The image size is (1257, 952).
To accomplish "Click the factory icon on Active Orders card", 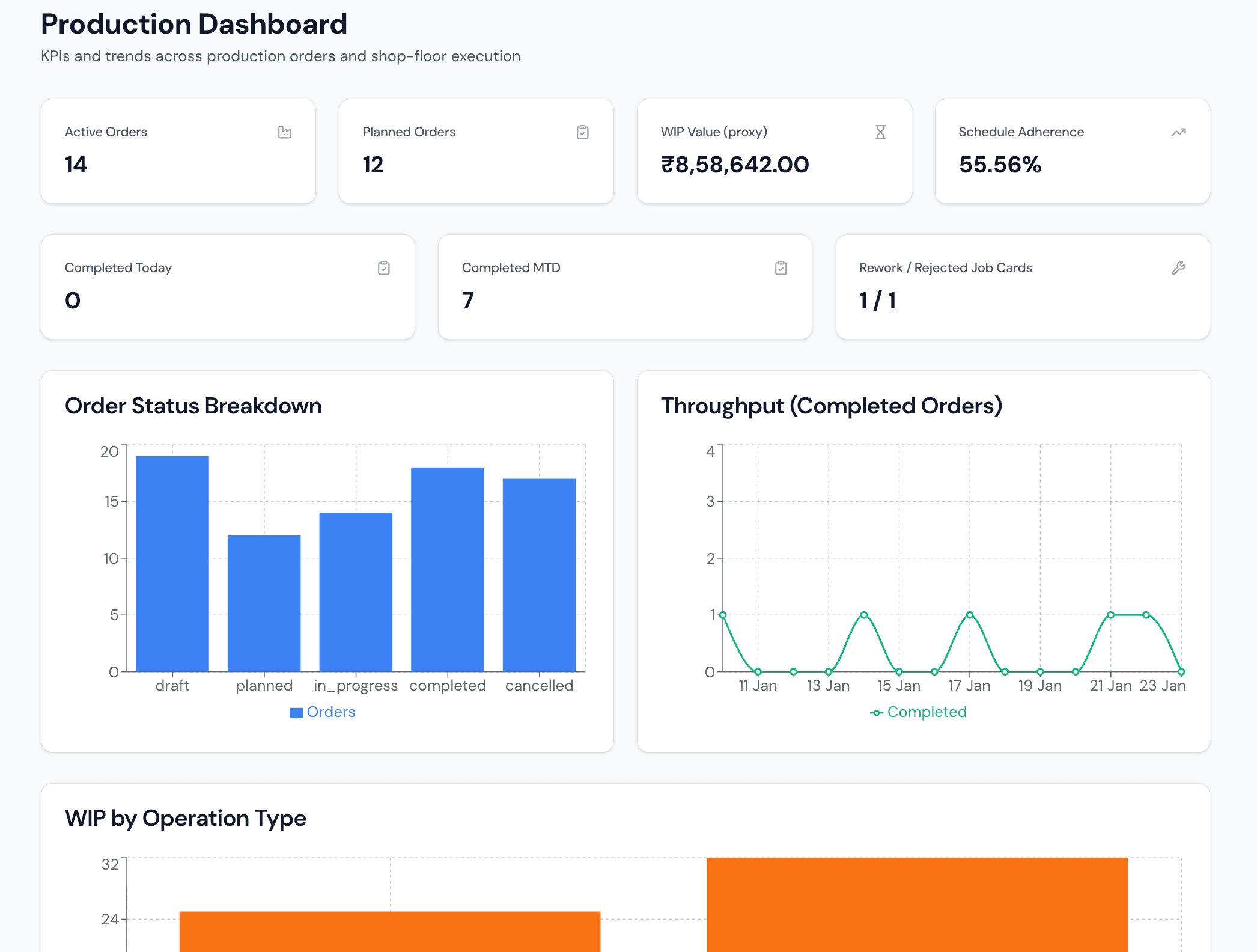I will click(285, 132).
